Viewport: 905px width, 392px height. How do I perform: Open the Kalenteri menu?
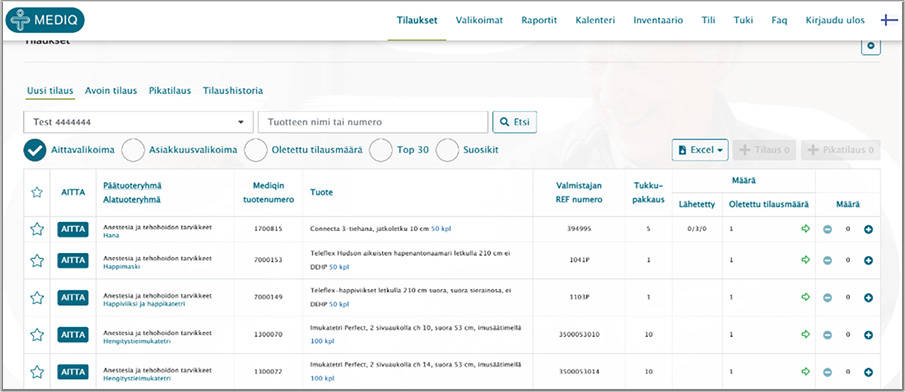595,20
